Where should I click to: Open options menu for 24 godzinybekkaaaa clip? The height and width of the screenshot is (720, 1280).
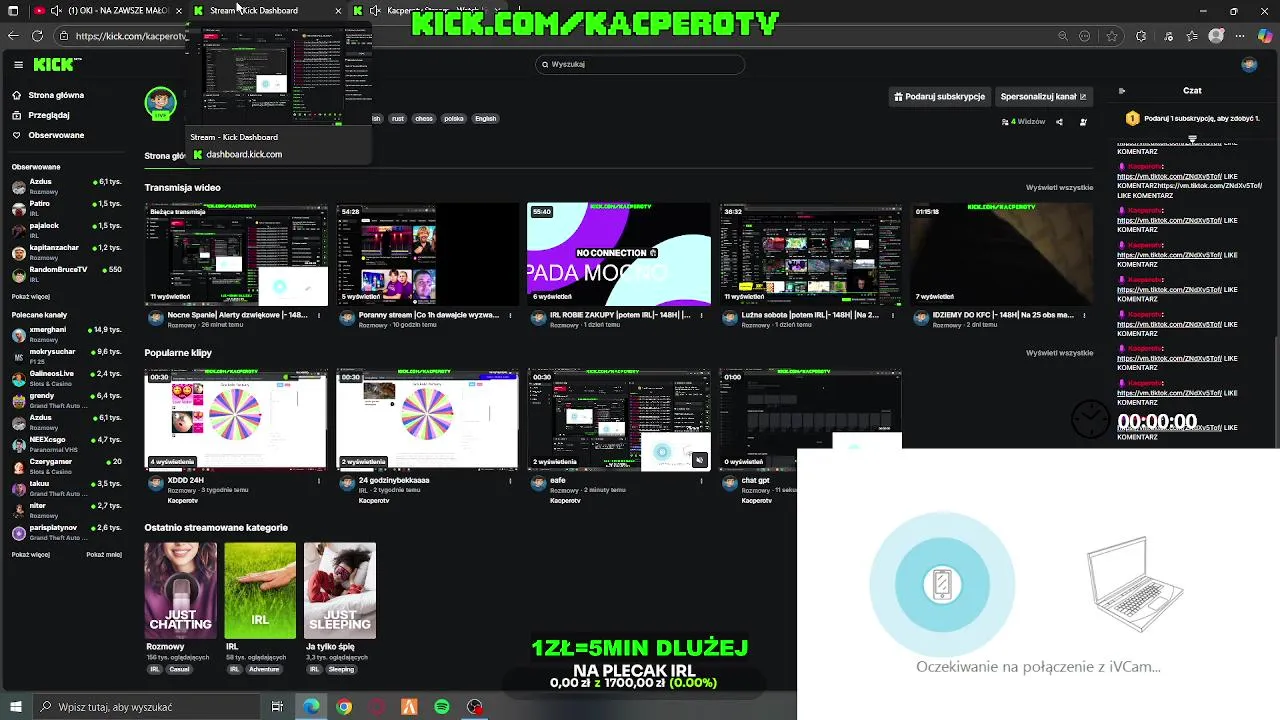coord(511,480)
